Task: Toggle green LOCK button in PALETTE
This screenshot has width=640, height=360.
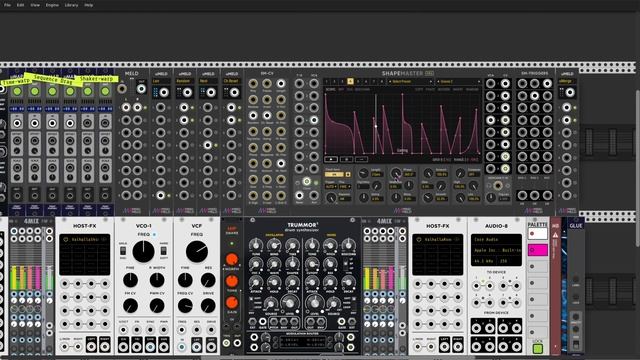Action: click(x=538, y=349)
